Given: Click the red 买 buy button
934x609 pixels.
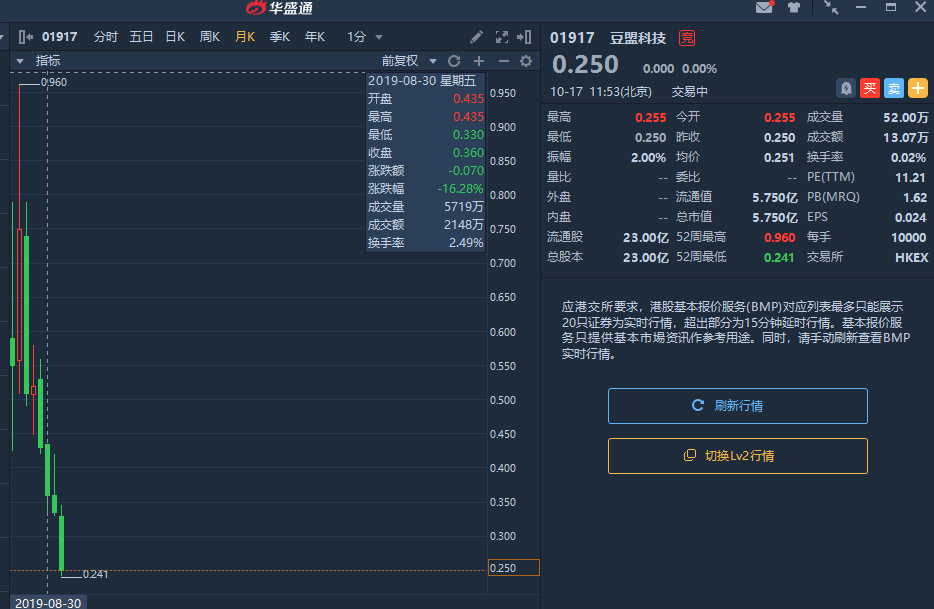Looking at the screenshot, I should (870, 88).
